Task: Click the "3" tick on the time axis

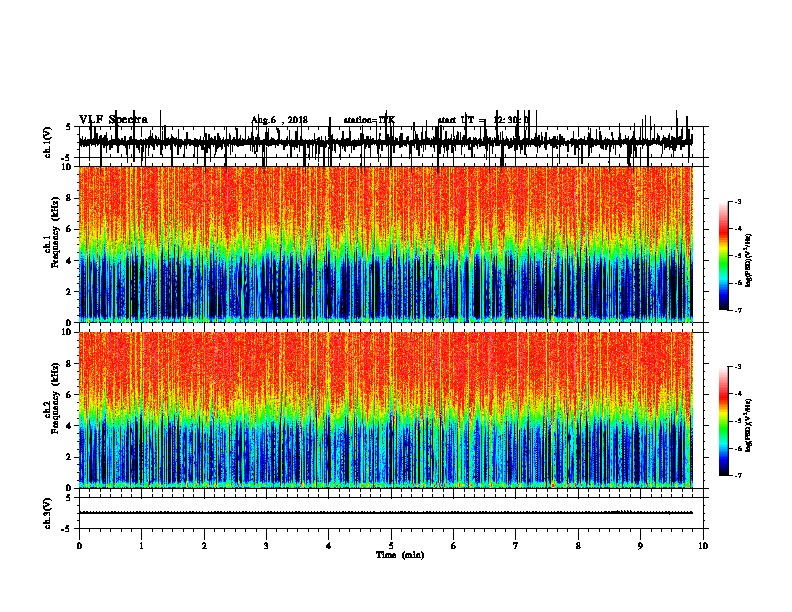Action: point(266,546)
